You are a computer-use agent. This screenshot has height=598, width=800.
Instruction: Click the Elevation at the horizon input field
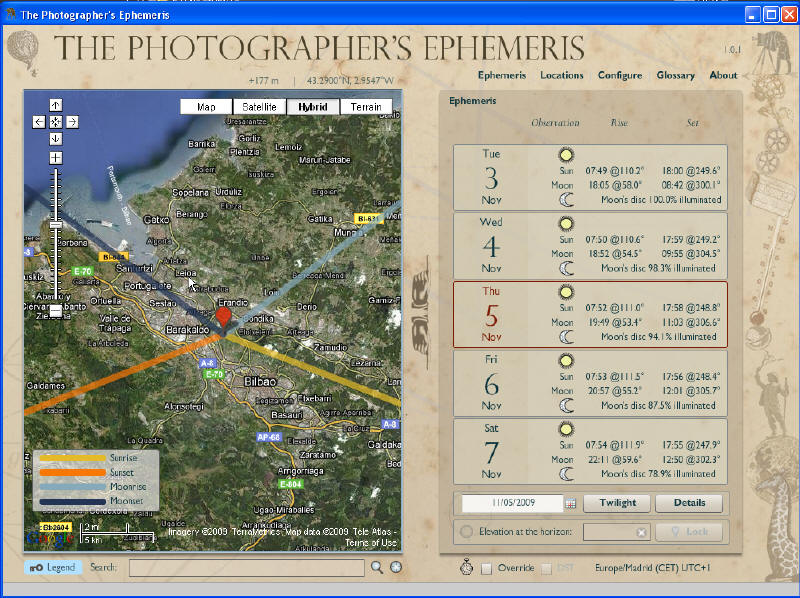click(616, 532)
